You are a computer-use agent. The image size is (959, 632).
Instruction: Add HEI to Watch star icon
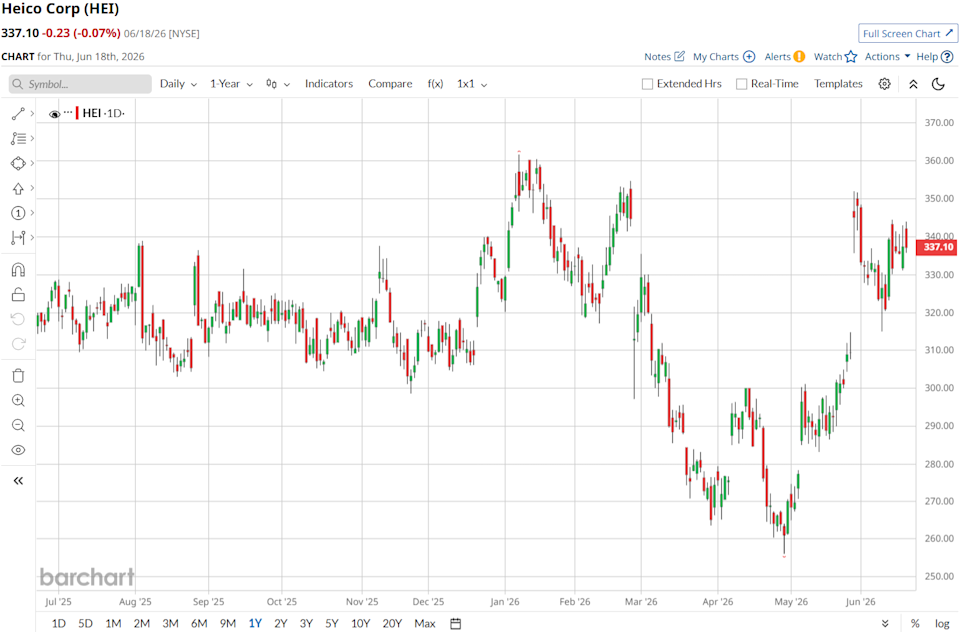(851, 56)
